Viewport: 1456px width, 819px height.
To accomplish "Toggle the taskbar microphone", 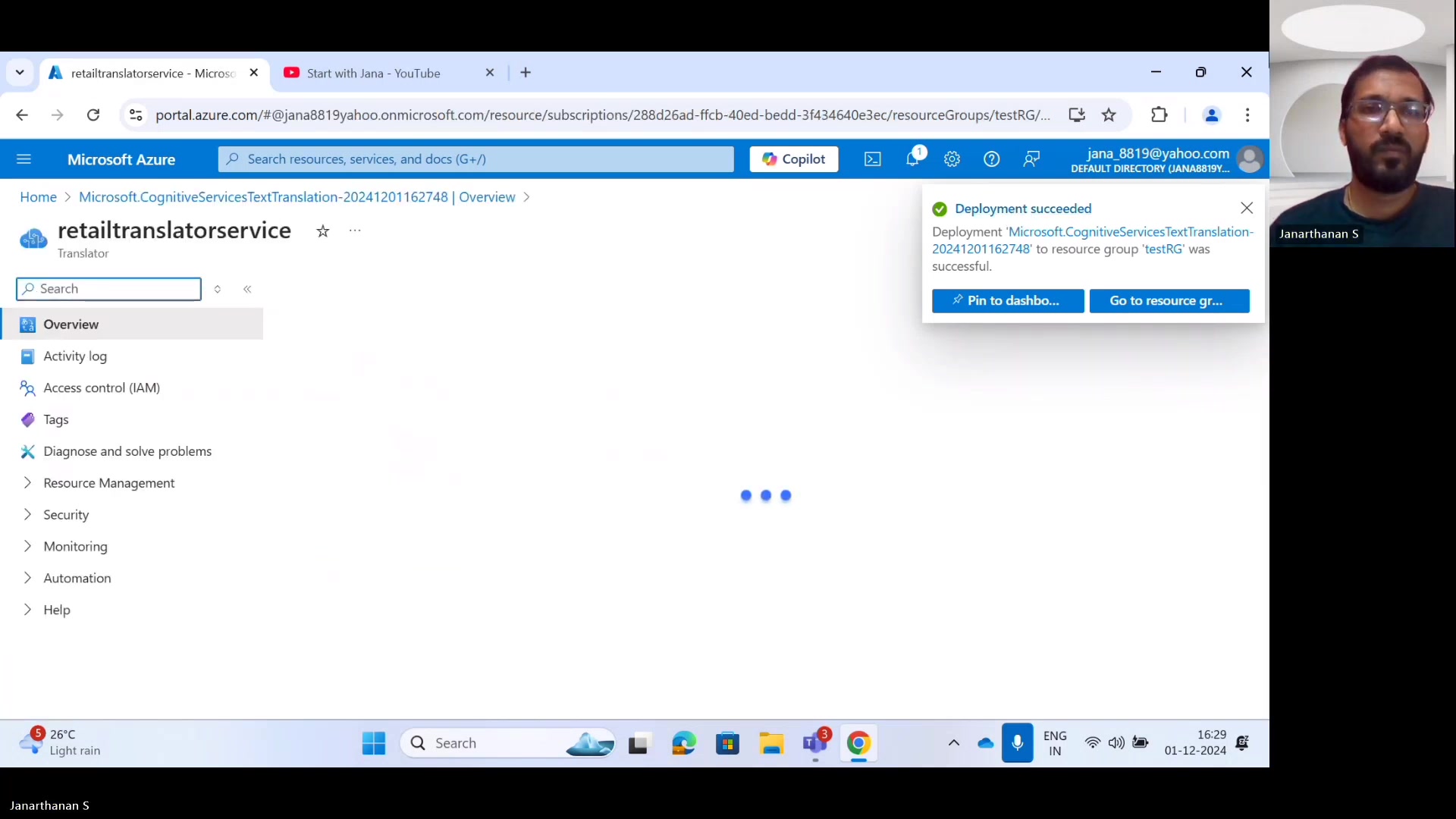I will [x=1017, y=743].
